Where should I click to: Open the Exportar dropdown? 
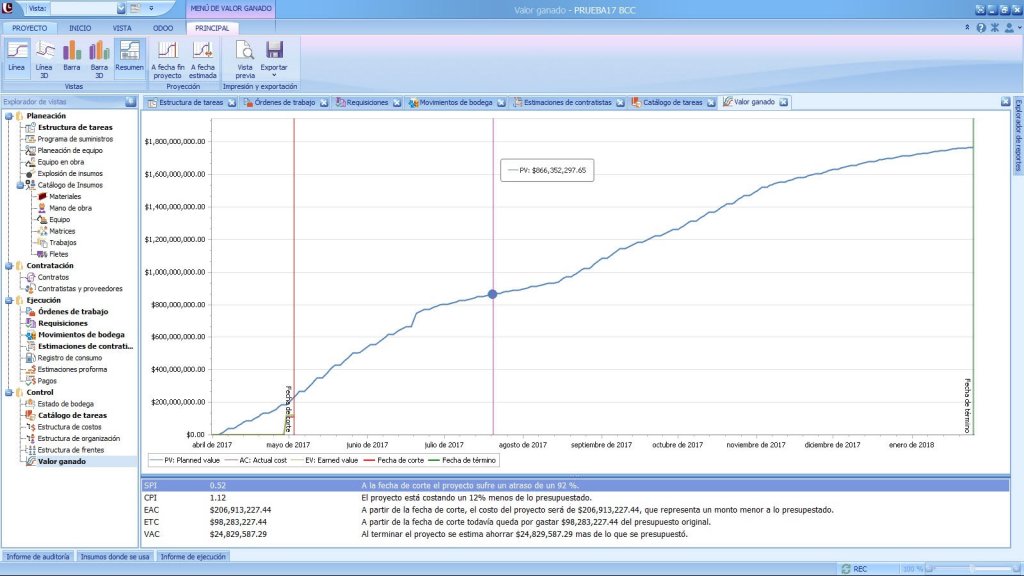pos(274,60)
